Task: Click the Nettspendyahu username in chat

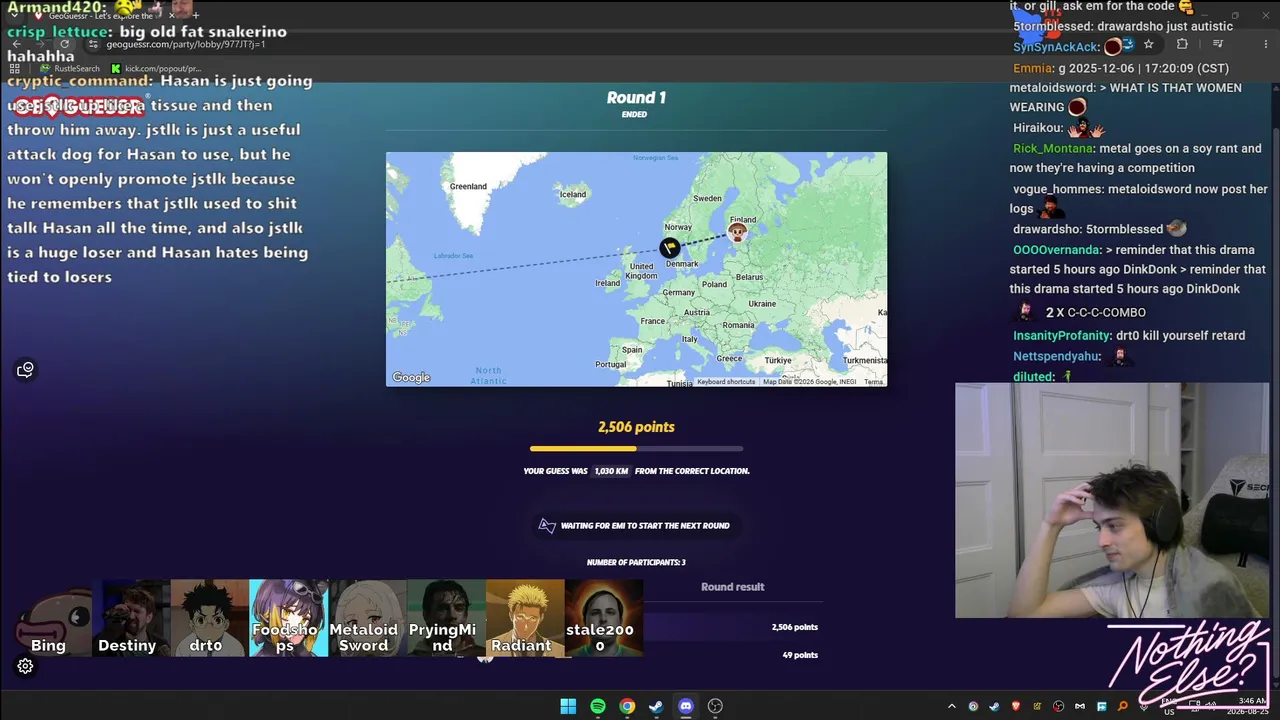Action: click(x=1057, y=356)
